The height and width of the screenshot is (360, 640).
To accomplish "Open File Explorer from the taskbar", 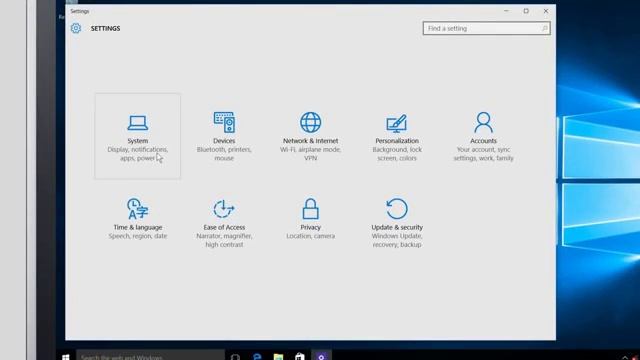I will click(x=278, y=357).
